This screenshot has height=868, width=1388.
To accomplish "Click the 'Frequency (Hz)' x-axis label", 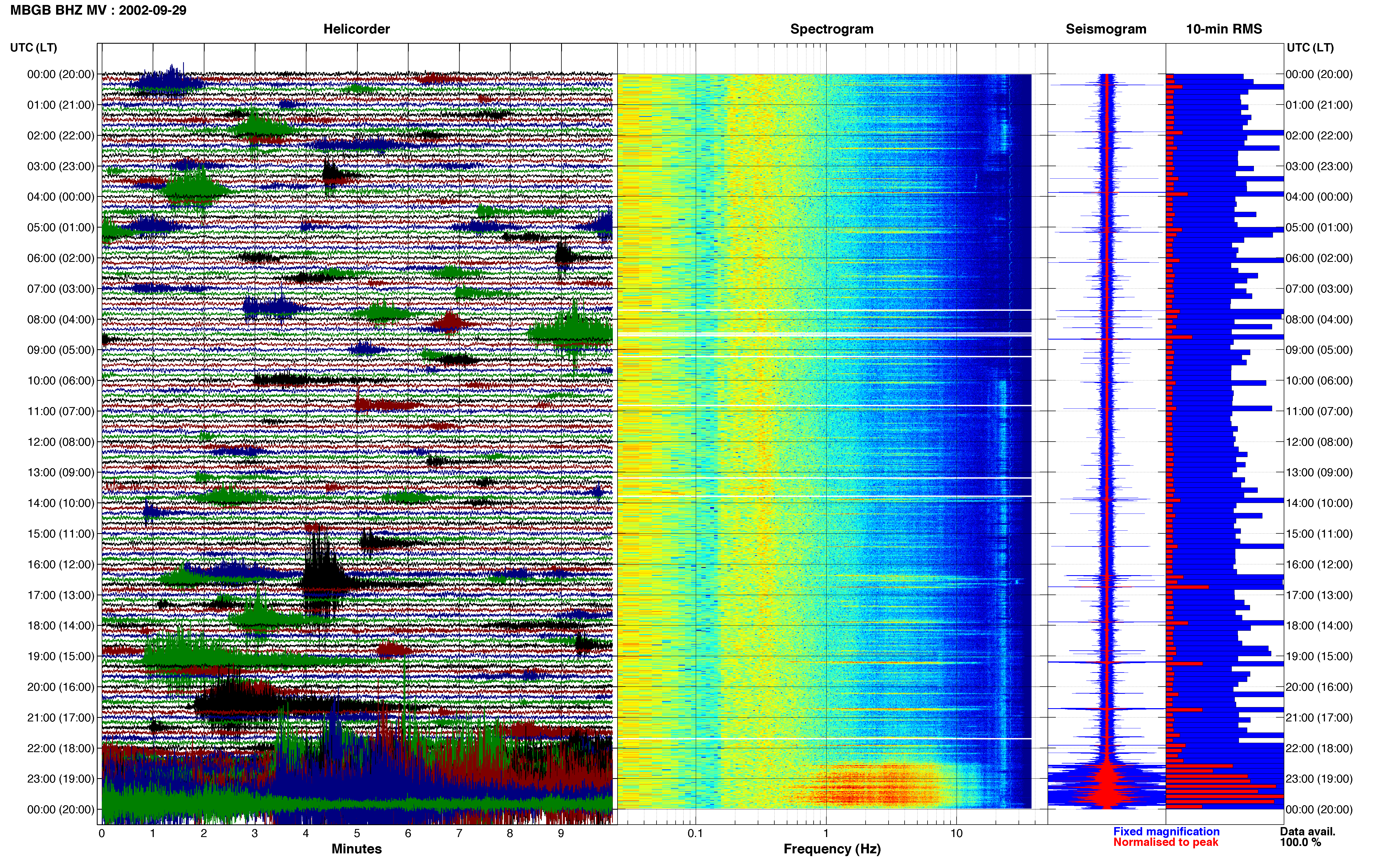I will 832,849.
